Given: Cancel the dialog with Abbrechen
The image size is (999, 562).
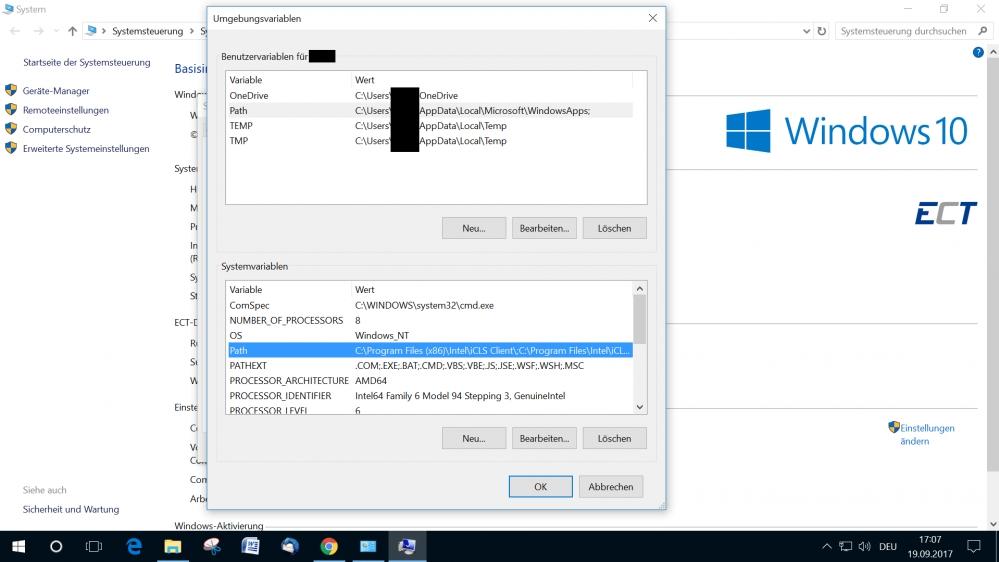Looking at the screenshot, I should (x=610, y=487).
